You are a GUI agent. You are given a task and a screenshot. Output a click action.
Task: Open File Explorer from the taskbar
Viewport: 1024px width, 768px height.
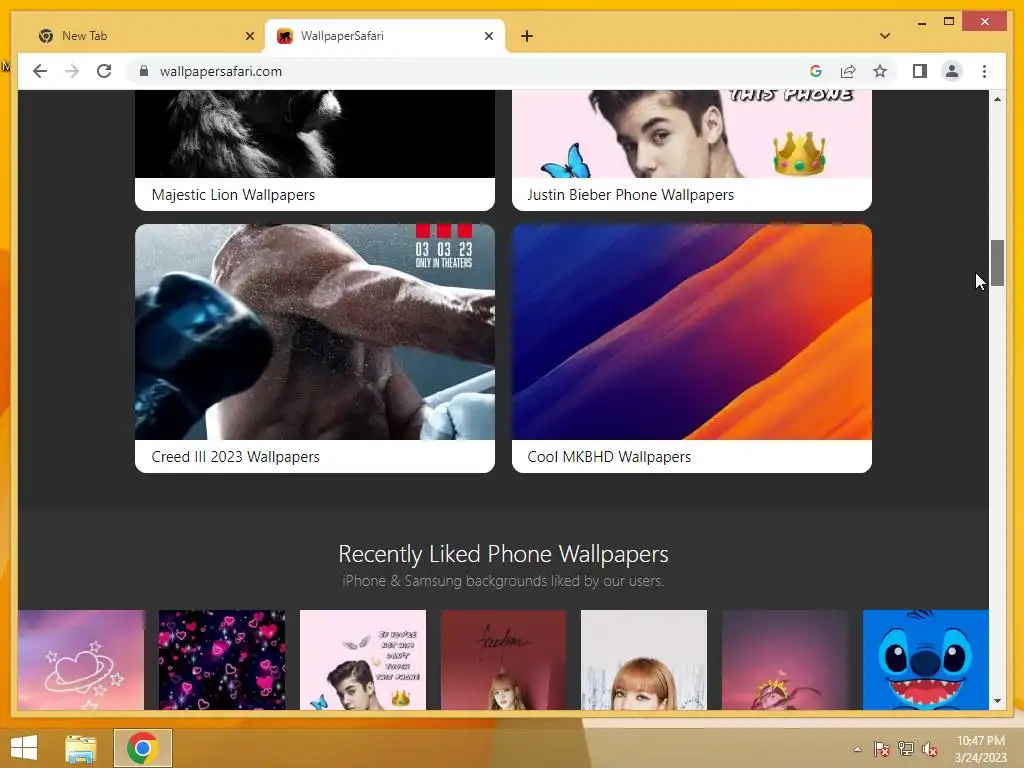click(x=81, y=748)
